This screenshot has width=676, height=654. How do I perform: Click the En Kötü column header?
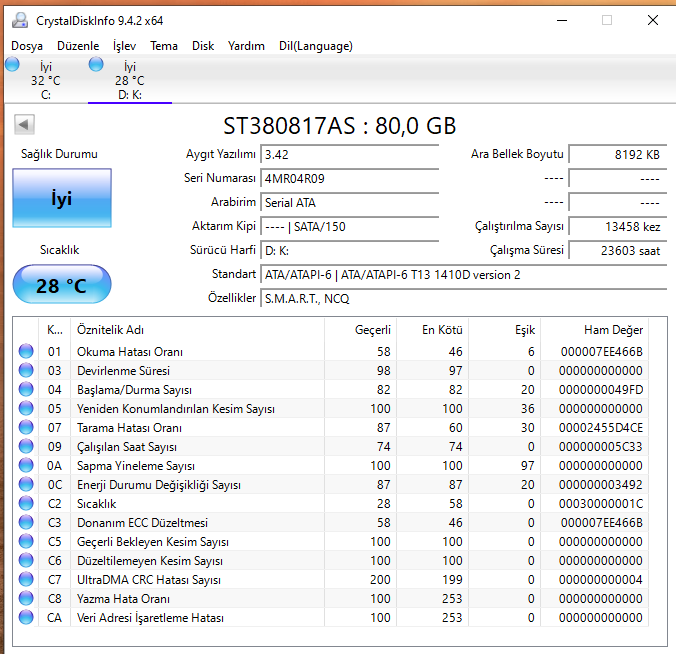click(432, 330)
